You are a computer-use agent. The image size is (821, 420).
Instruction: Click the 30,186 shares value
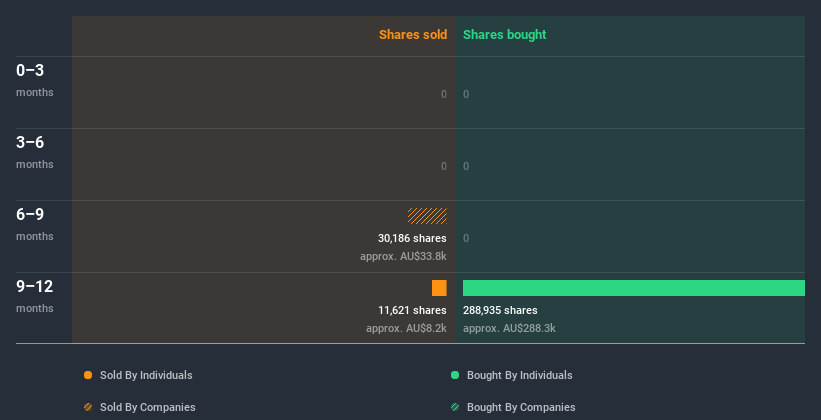pos(413,238)
